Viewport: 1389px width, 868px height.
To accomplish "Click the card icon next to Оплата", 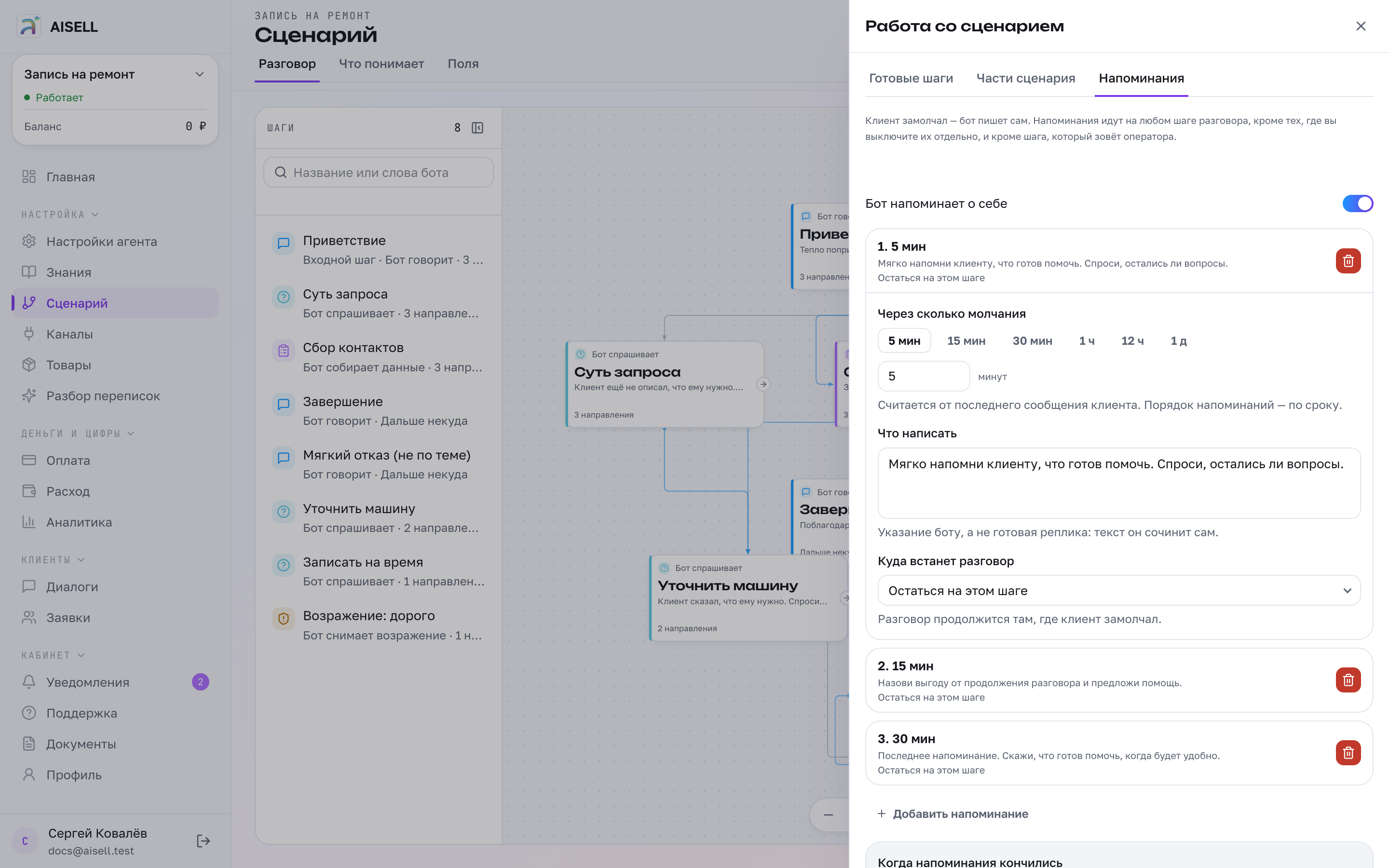I will [29, 460].
